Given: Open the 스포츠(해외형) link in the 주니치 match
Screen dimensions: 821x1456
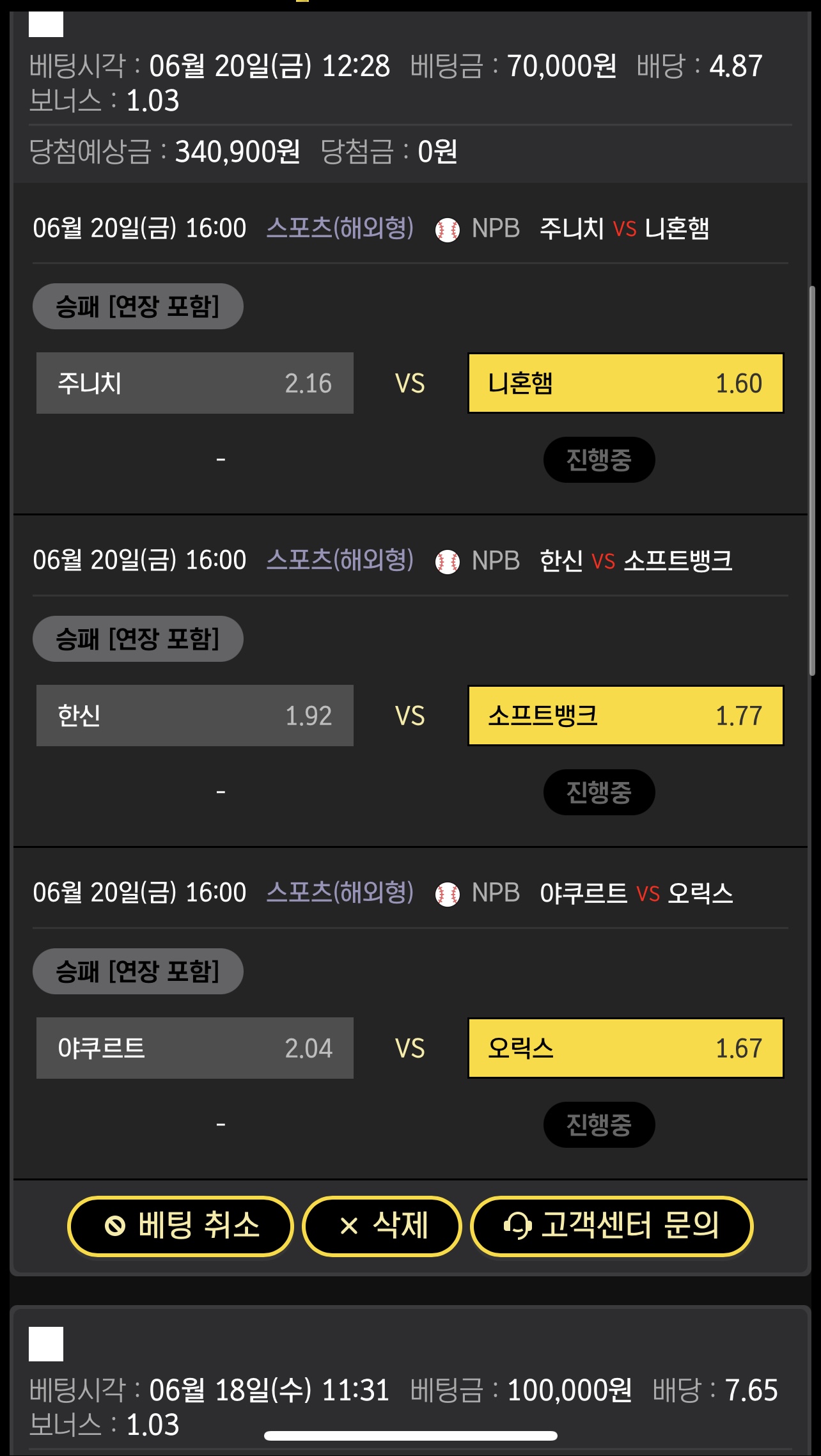Looking at the screenshot, I should click(340, 228).
